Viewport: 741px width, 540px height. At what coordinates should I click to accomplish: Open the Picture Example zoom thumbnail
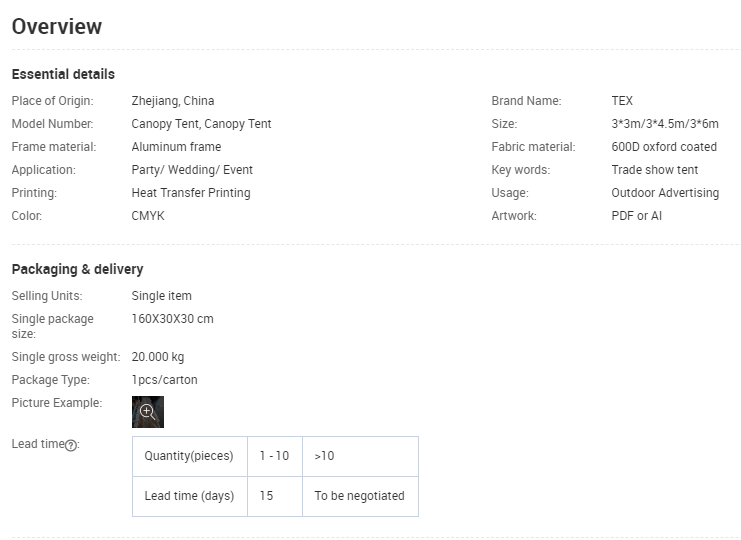[x=147, y=411]
